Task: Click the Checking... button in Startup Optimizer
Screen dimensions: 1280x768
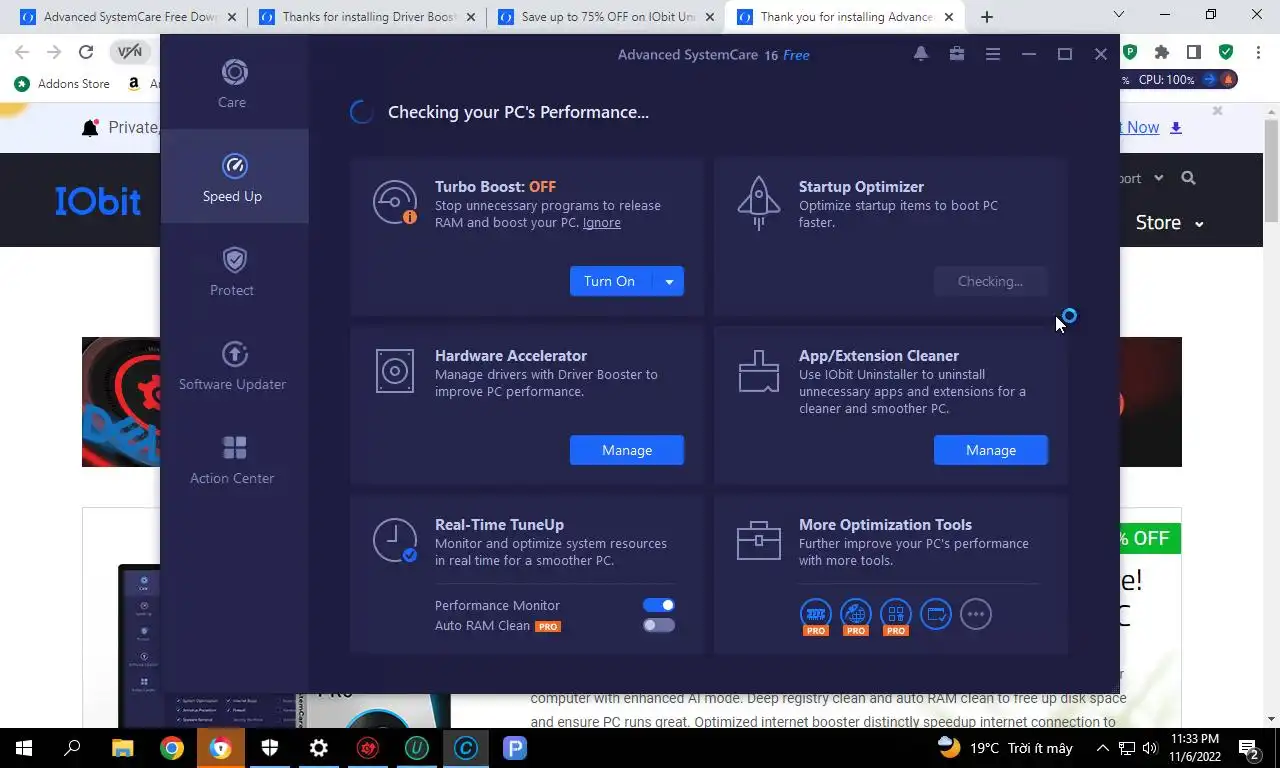Action: (x=991, y=281)
